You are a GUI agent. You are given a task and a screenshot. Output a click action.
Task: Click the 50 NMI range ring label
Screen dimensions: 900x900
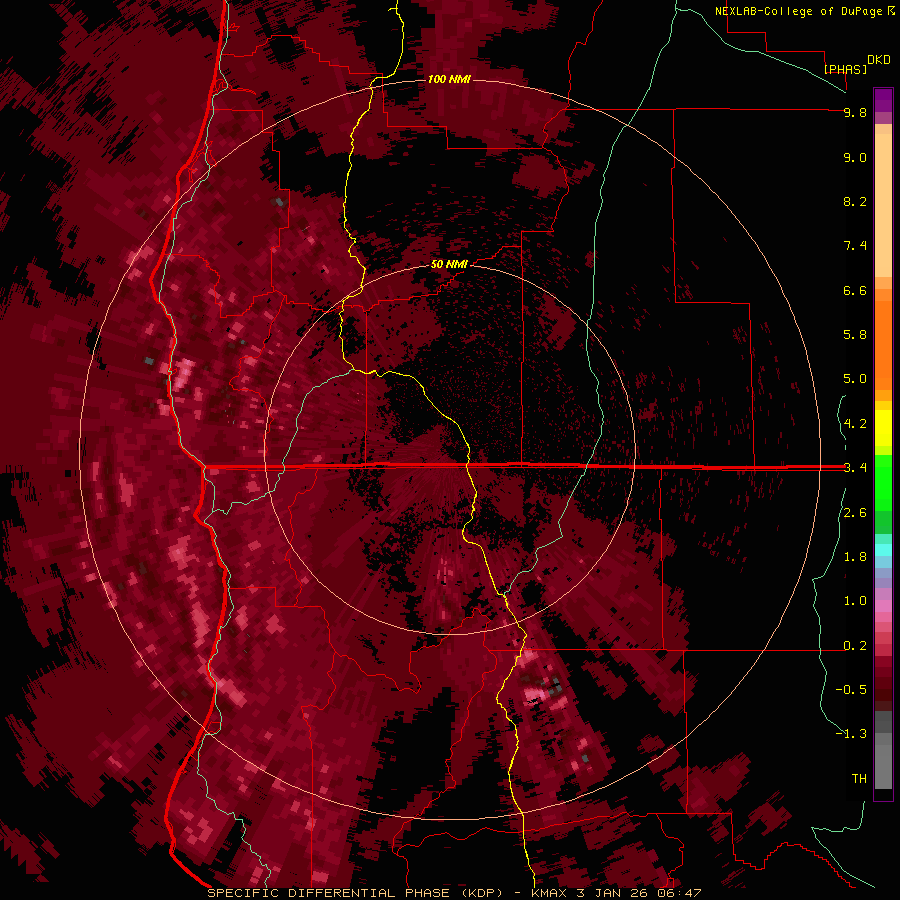point(449,265)
